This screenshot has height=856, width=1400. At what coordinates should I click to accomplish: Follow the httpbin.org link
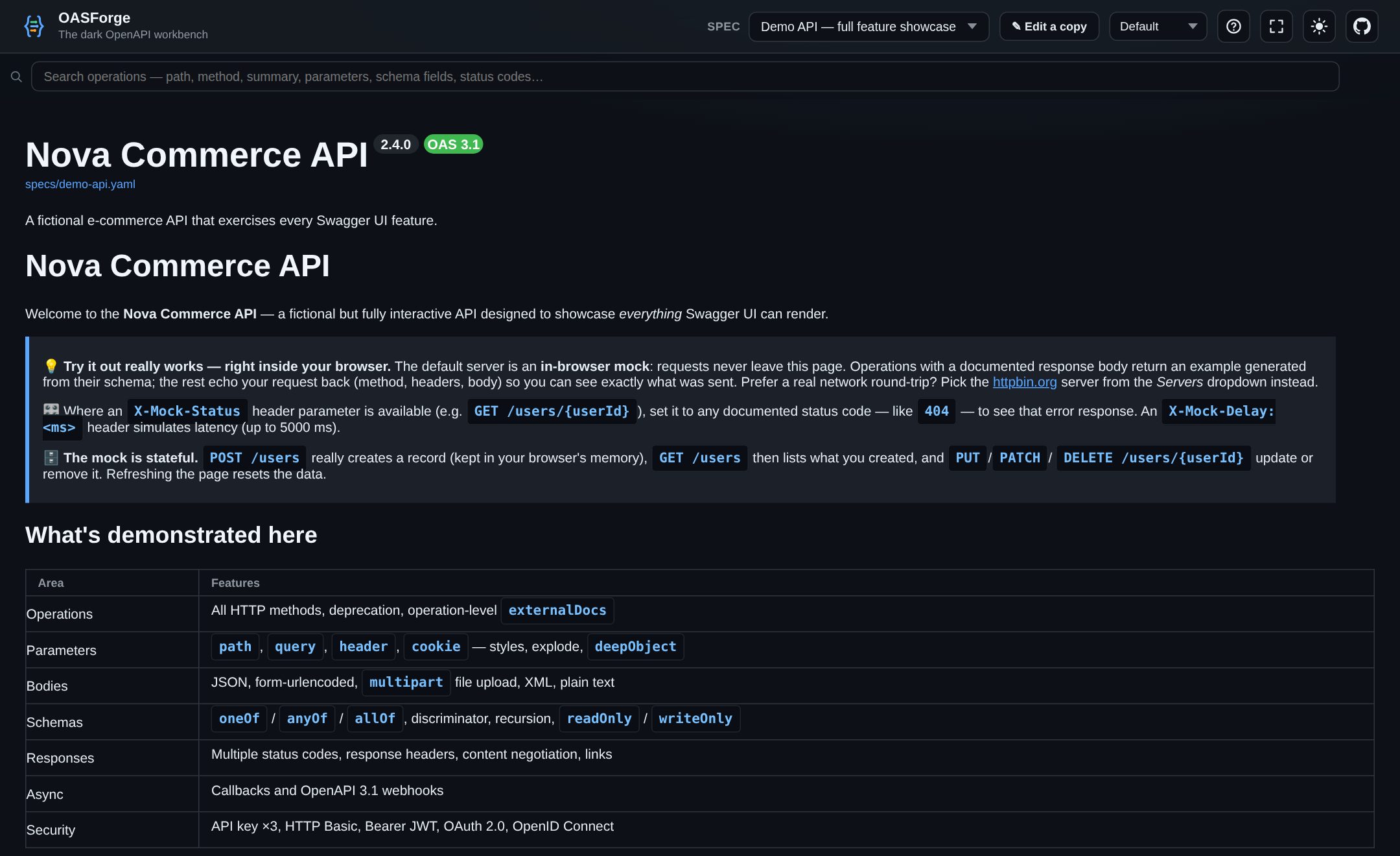[1025, 382]
